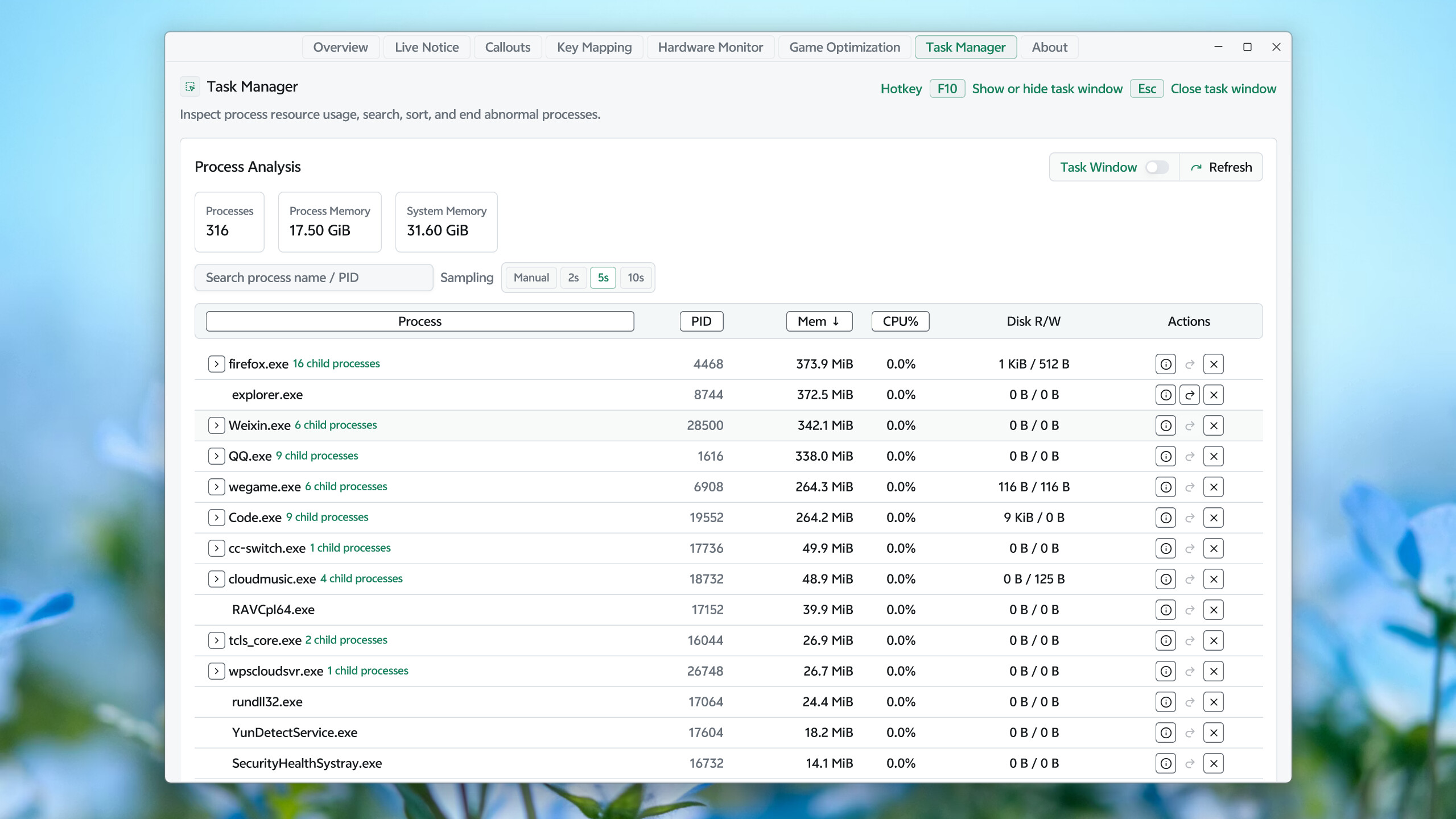Image resolution: width=1456 pixels, height=819 pixels.
Task: Restart the explorer.exe process
Action: 1189,395
